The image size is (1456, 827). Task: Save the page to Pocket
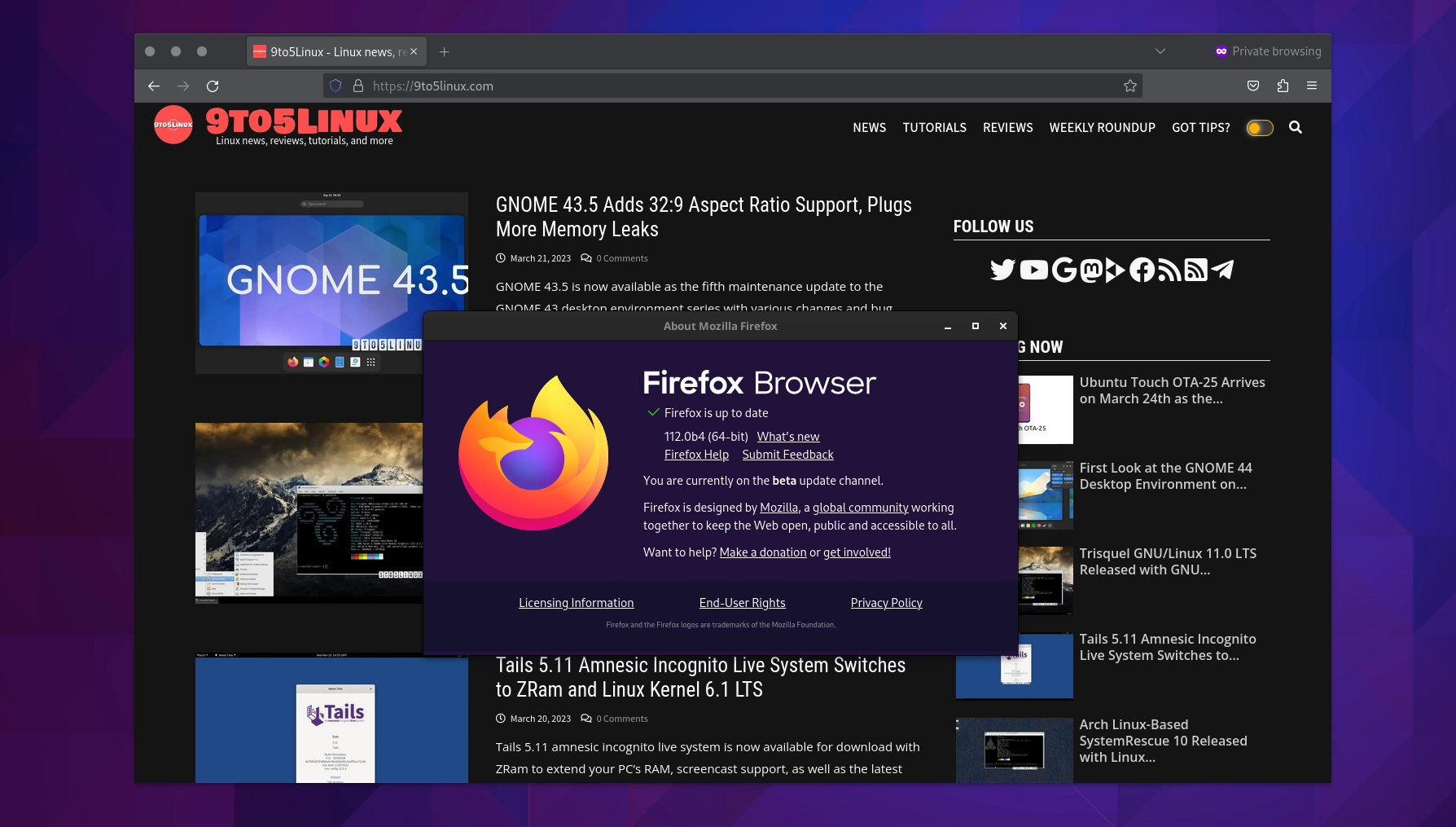(1254, 86)
